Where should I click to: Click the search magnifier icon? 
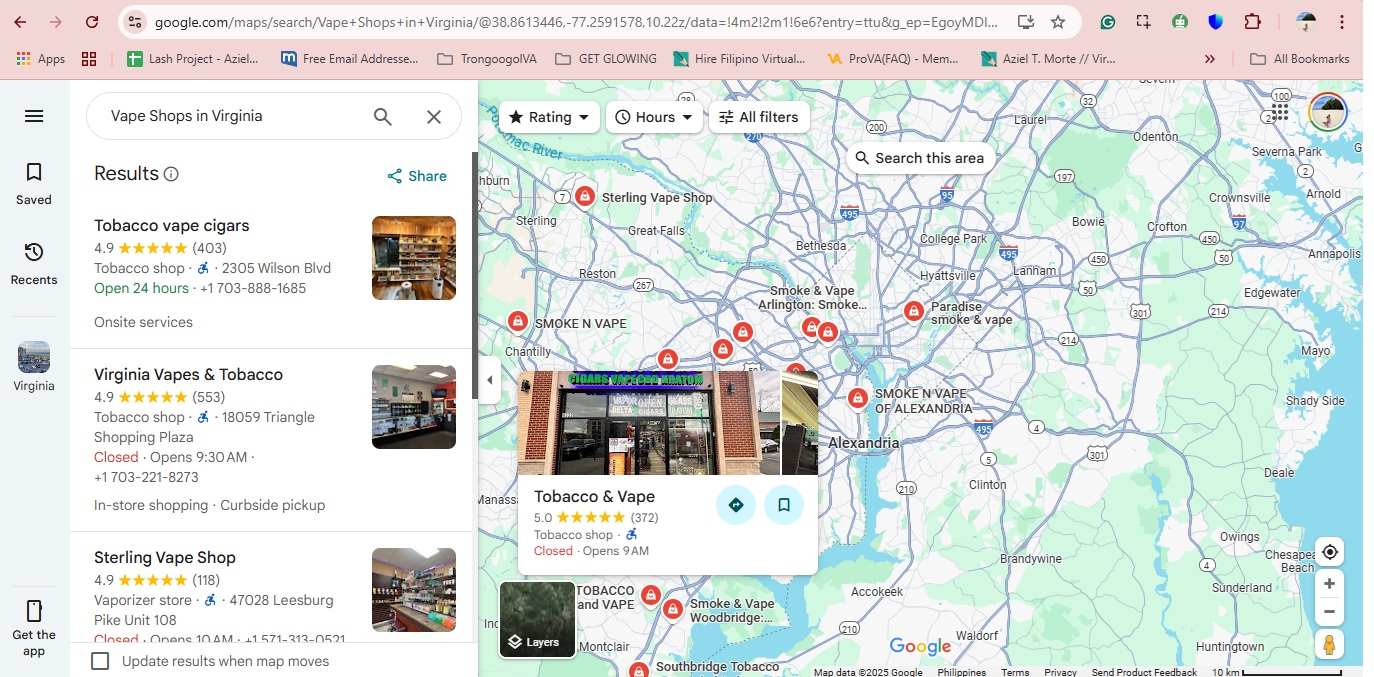pyautogui.click(x=383, y=117)
